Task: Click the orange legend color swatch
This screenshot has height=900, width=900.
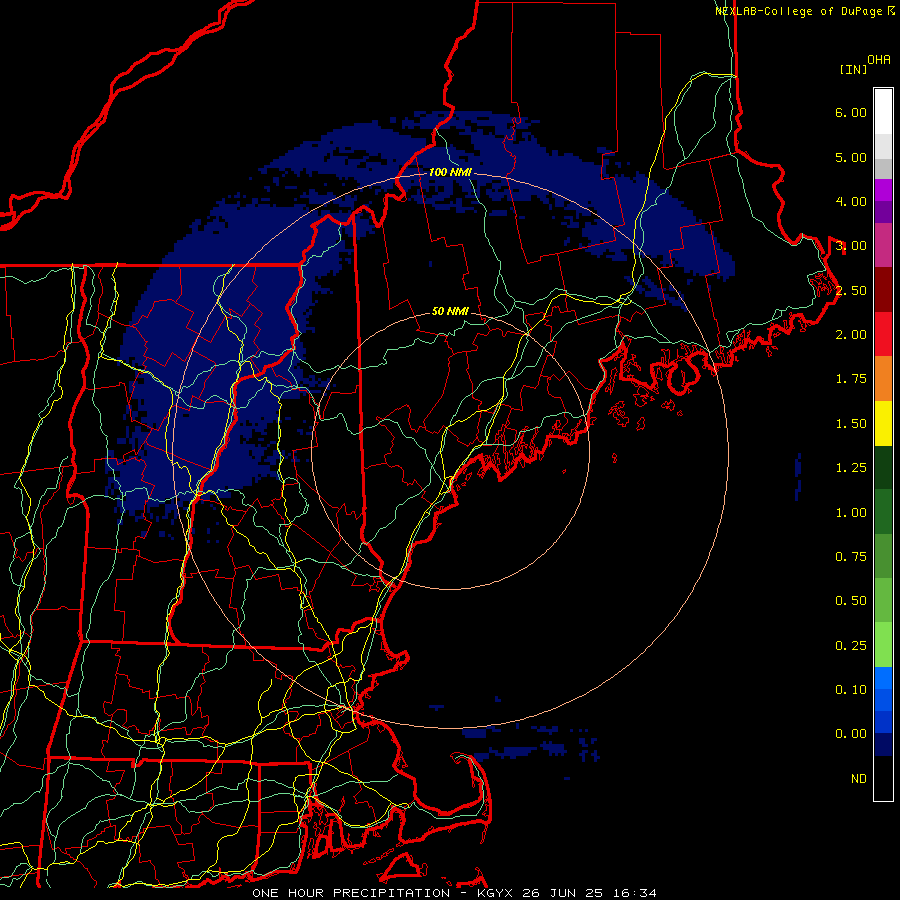Action: (x=883, y=379)
